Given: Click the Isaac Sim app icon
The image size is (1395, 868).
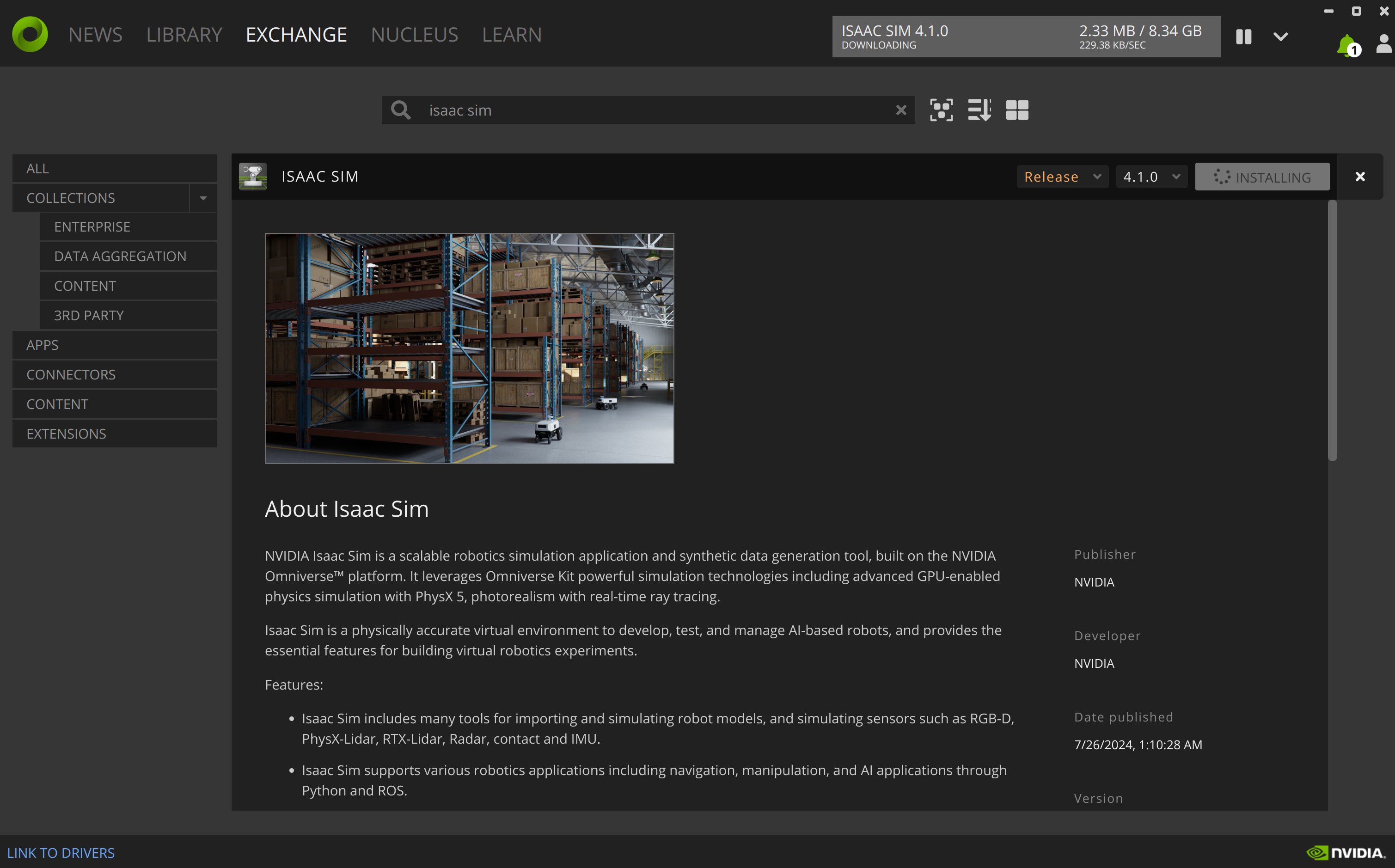Looking at the screenshot, I should click(252, 176).
